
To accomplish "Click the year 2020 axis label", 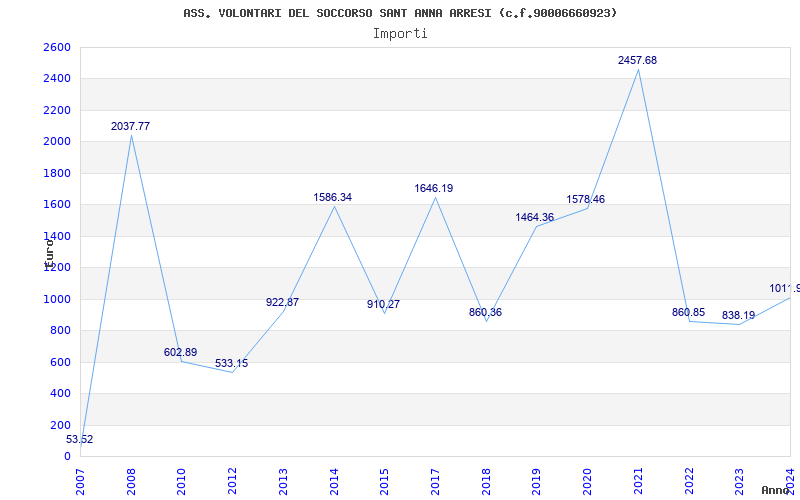I will click(x=588, y=481).
